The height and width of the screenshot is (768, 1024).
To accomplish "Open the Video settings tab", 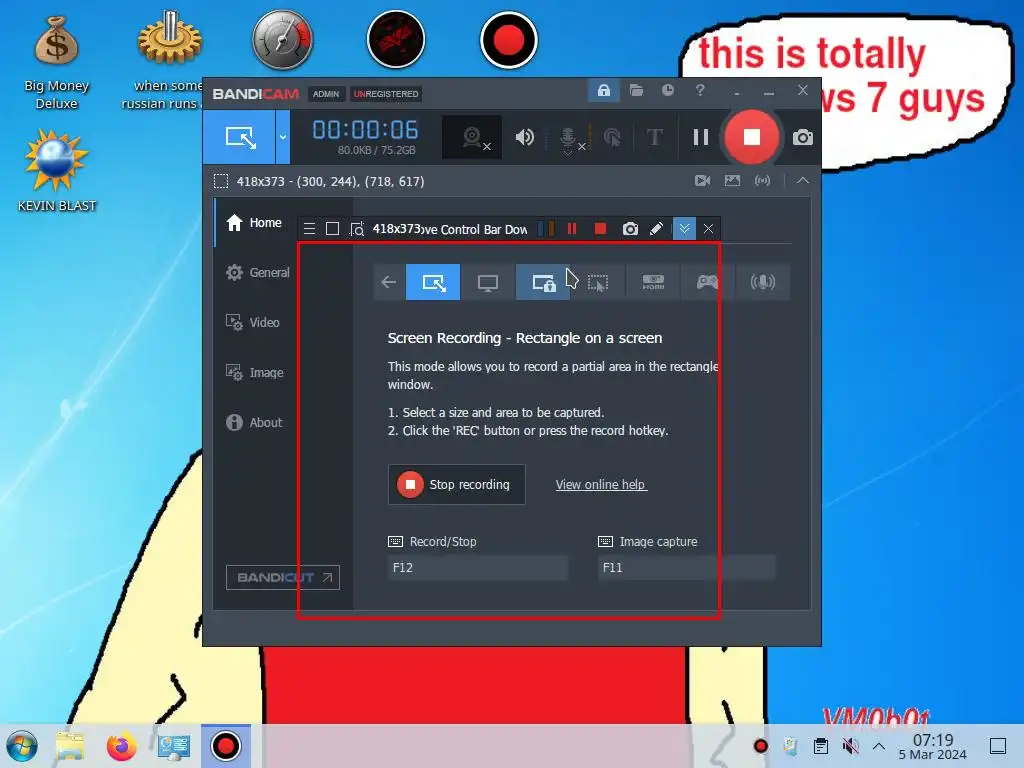I will (253, 323).
